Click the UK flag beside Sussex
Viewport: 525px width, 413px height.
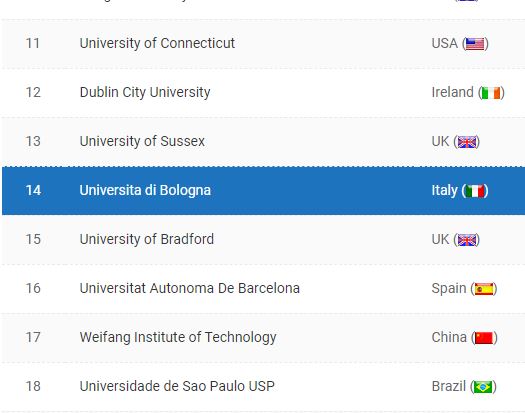pyautogui.click(x=466, y=142)
